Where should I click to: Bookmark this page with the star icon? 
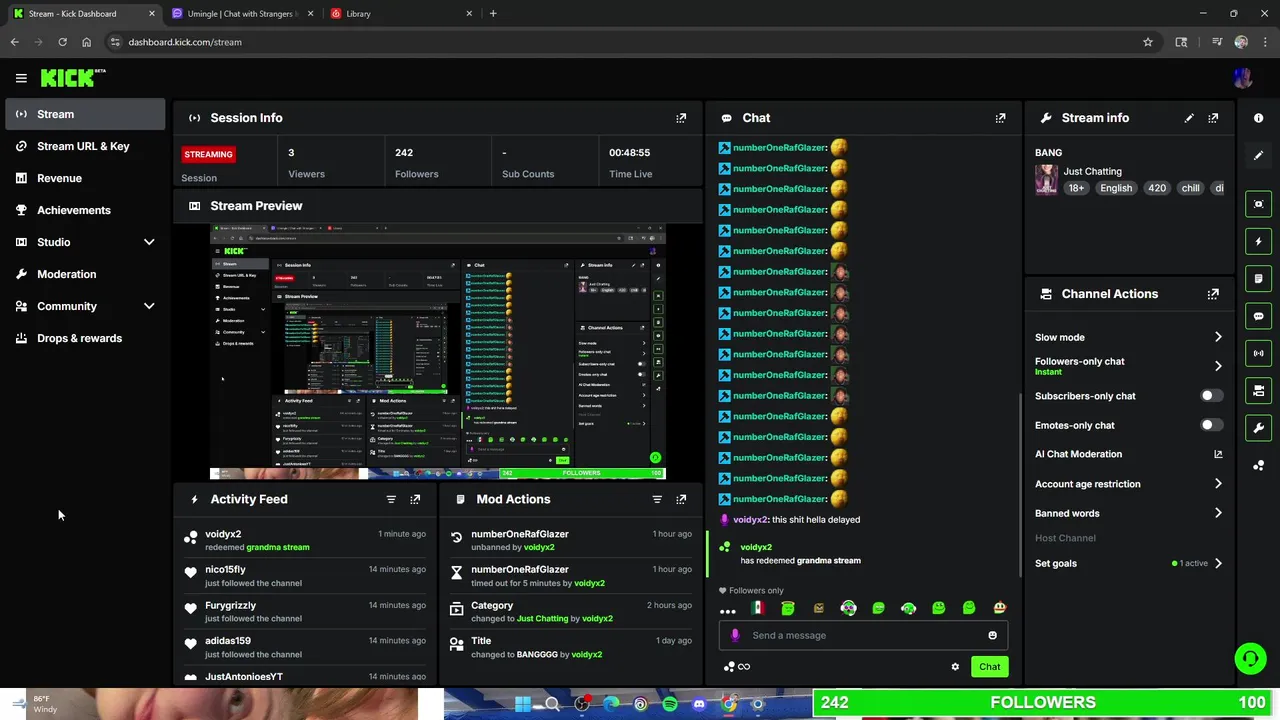(x=1148, y=42)
